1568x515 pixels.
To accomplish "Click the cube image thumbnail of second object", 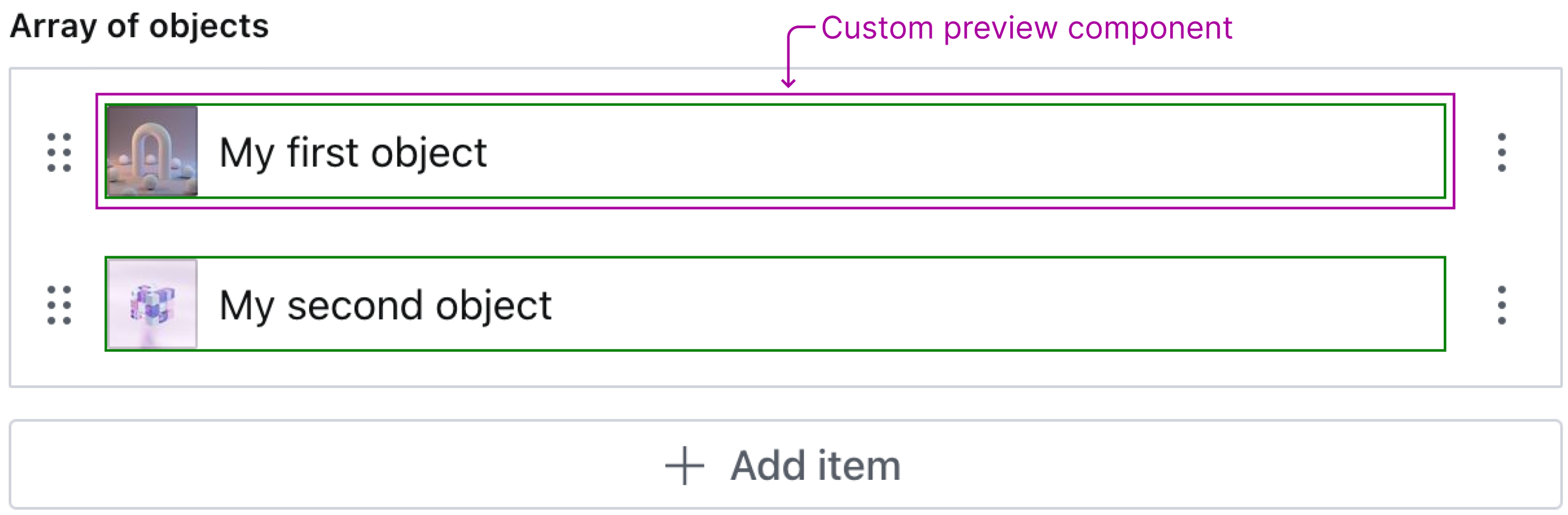I will 152,304.
